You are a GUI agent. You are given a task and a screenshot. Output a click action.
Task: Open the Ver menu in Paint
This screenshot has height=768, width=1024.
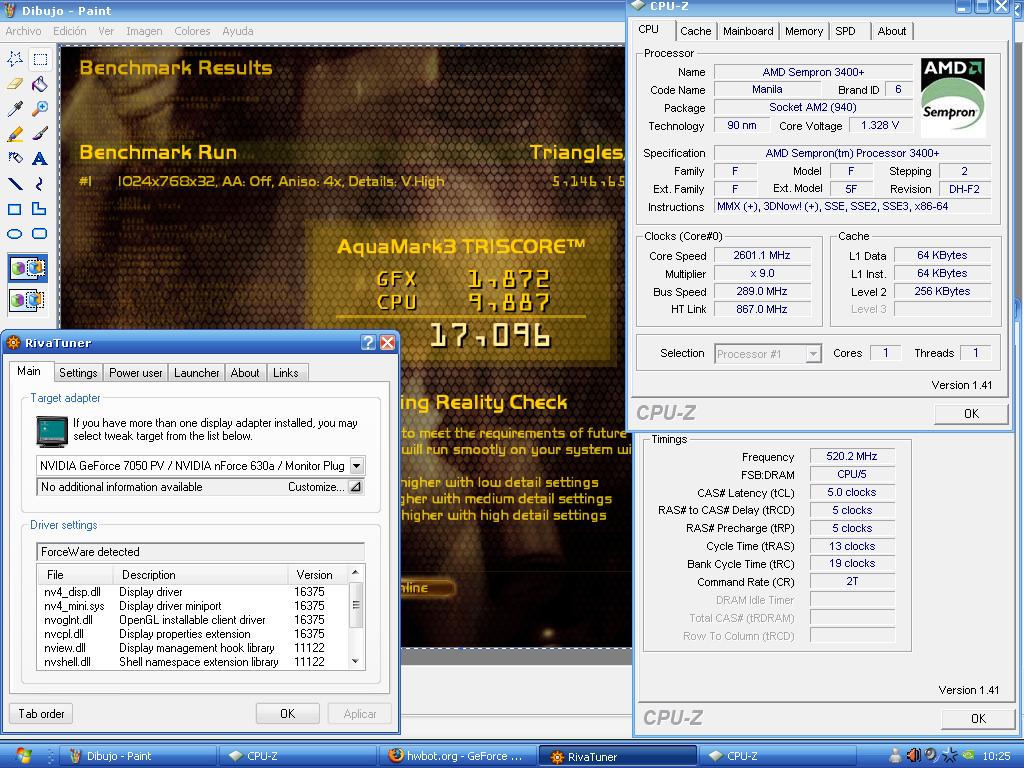click(106, 31)
